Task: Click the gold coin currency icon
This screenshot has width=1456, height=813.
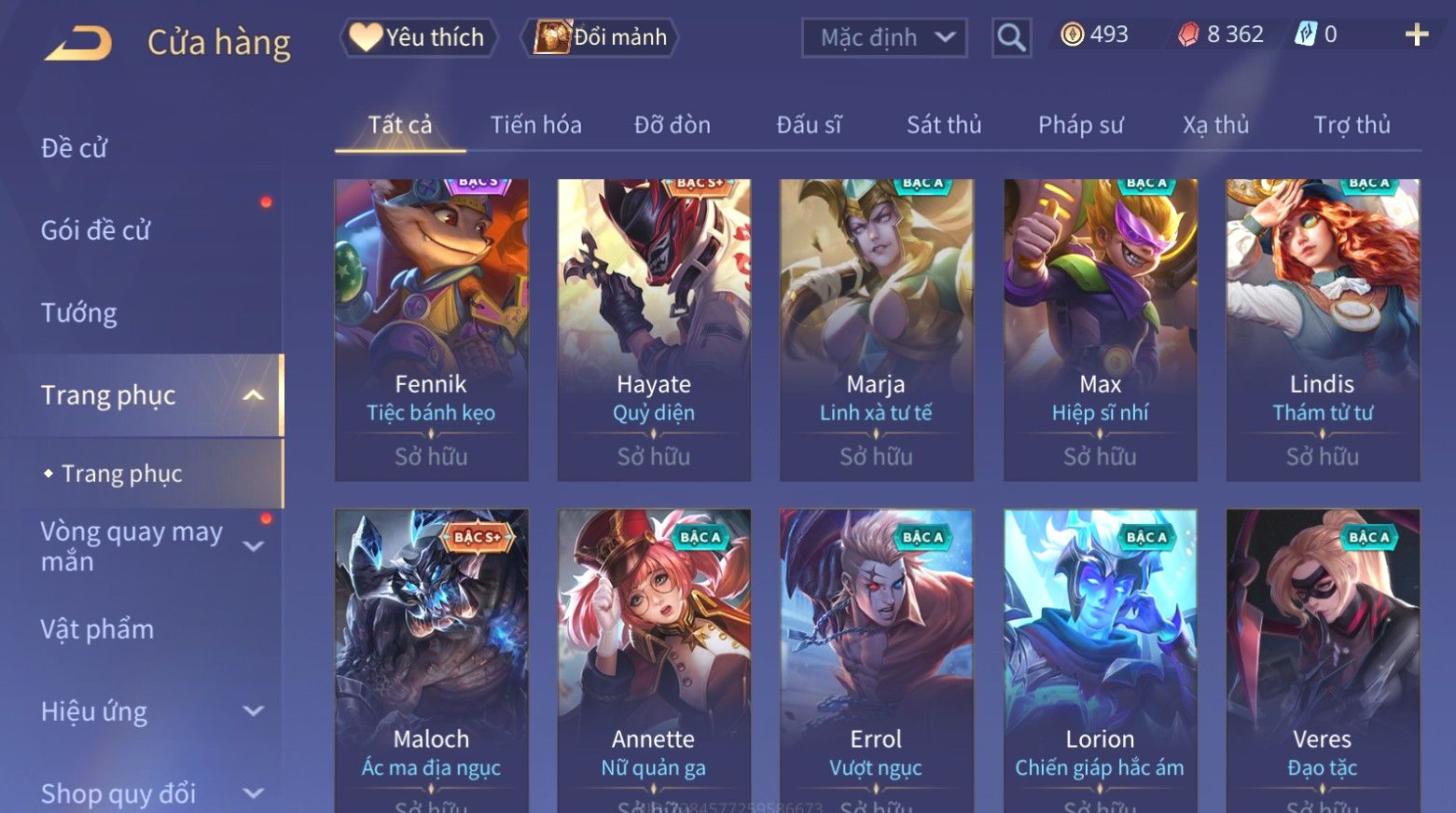Action: pos(1073,35)
